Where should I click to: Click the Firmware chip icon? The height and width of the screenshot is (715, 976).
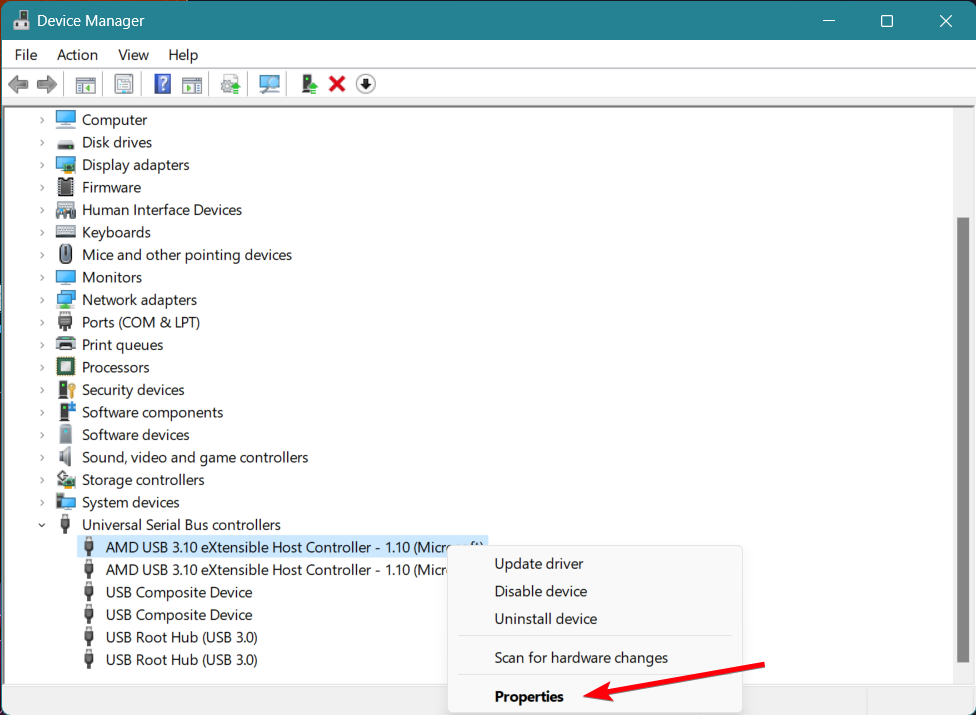point(65,187)
